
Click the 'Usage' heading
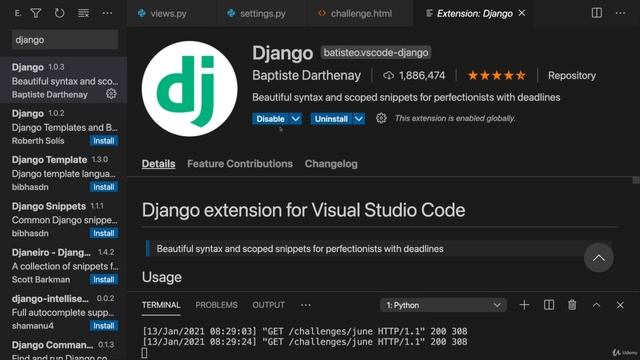pos(162,277)
